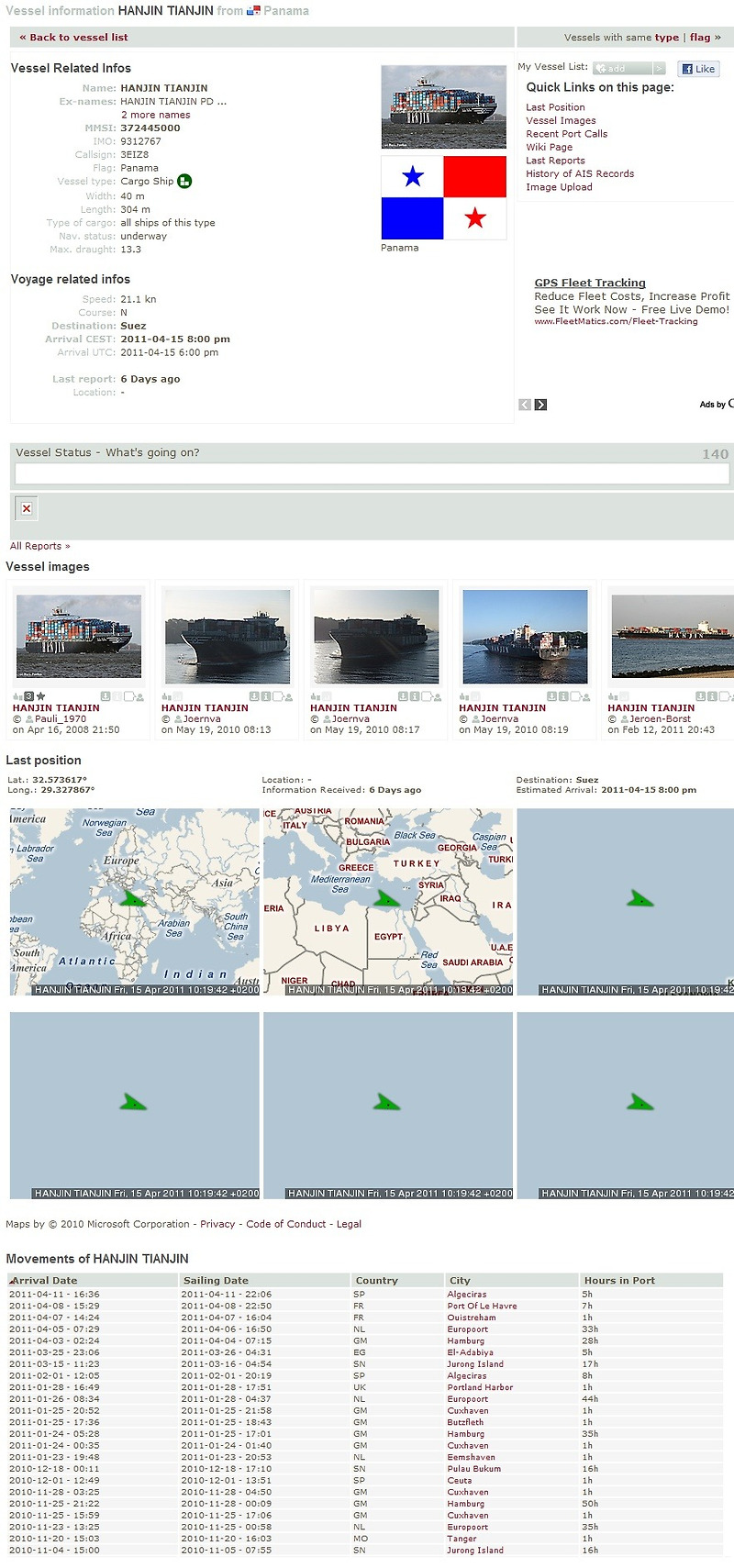This screenshot has height=1568, width=734.
Task: Open Pulau Bukum city link
Action: pyautogui.click(x=473, y=1469)
